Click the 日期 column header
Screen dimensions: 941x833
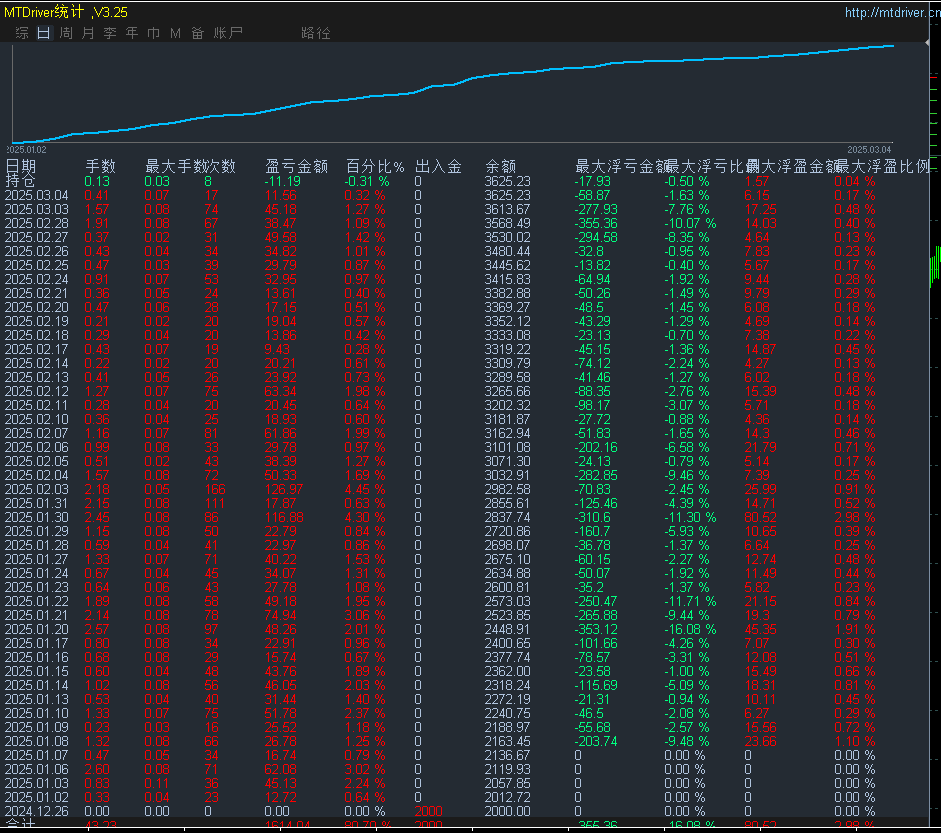[x=20, y=166]
